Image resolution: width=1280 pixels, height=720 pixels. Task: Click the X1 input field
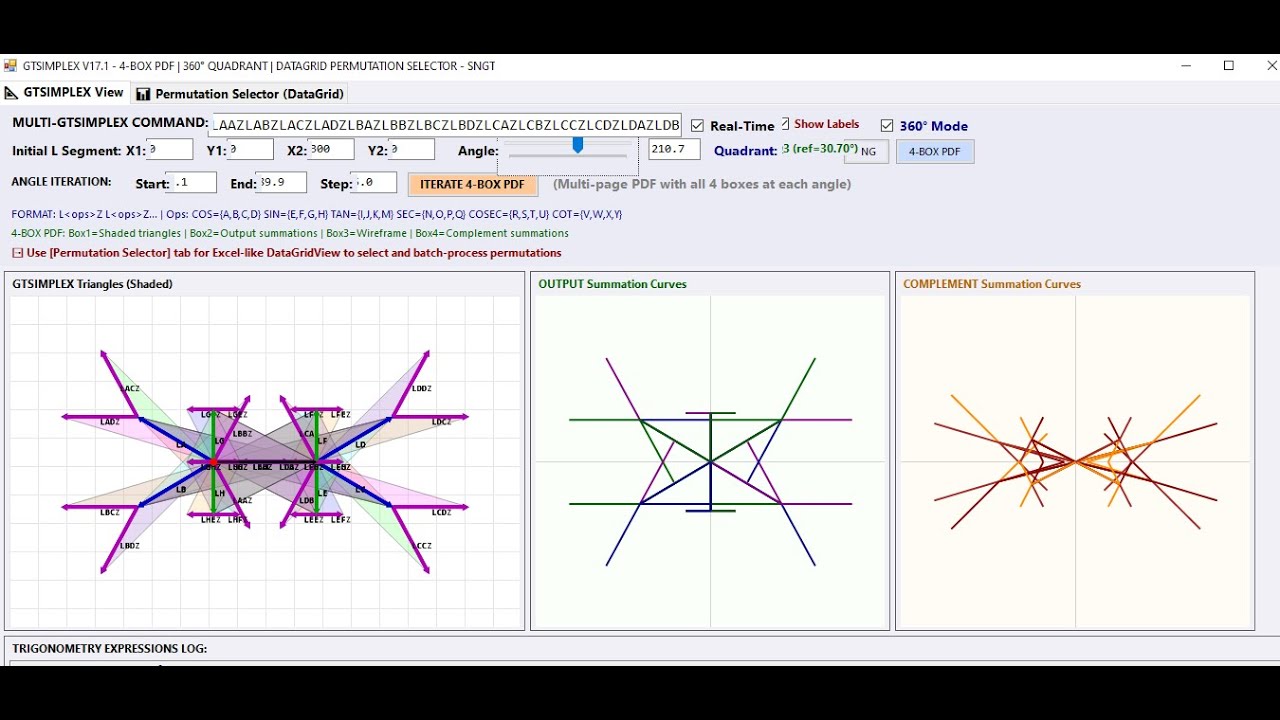click(x=169, y=150)
